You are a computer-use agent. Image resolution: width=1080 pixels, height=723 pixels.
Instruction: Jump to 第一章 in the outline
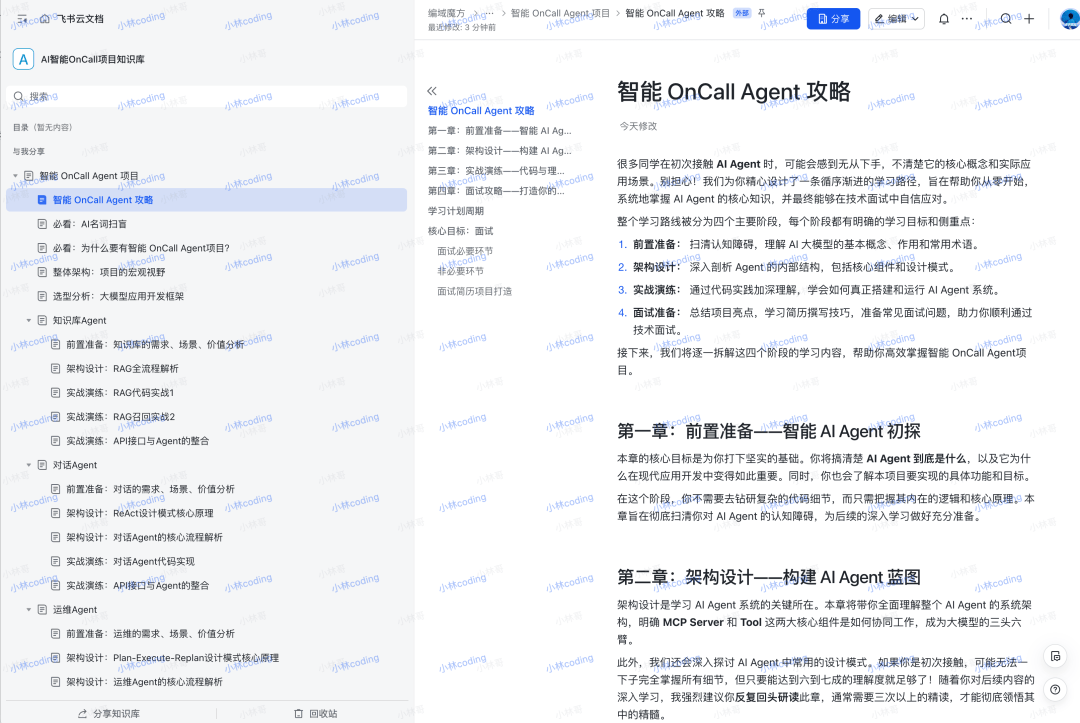tap(499, 131)
